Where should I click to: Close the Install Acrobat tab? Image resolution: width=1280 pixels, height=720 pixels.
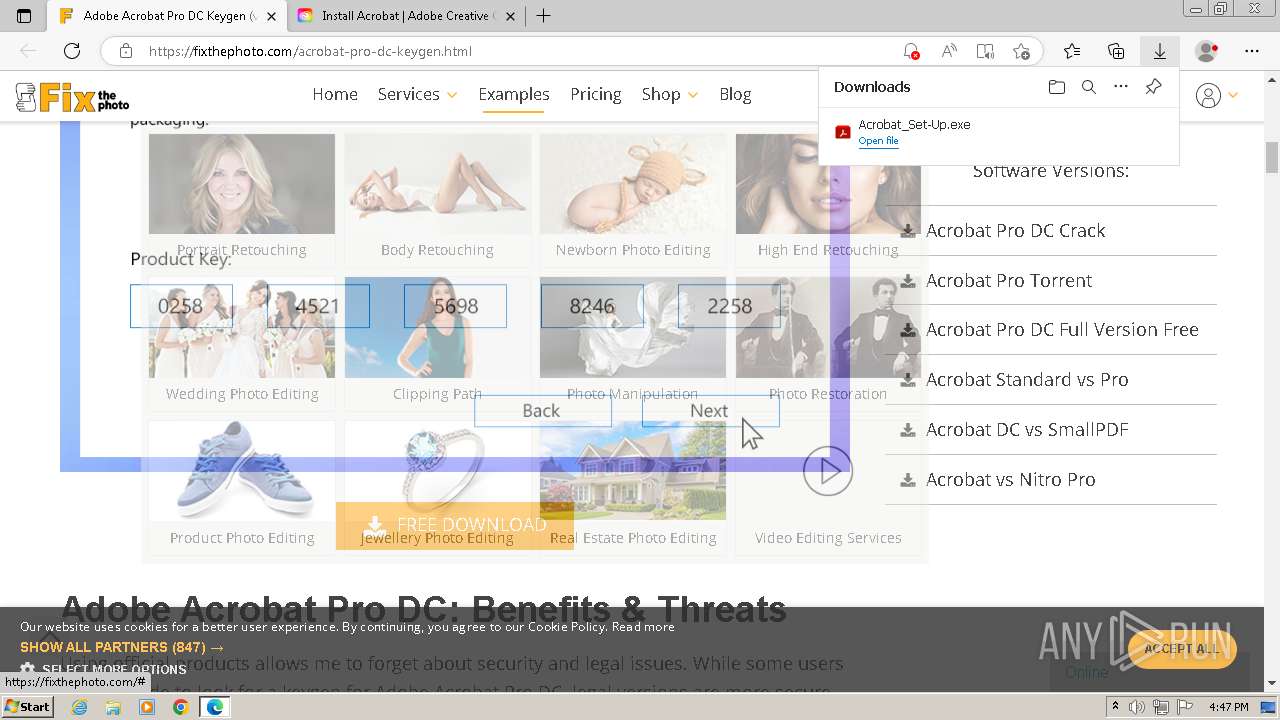point(509,16)
